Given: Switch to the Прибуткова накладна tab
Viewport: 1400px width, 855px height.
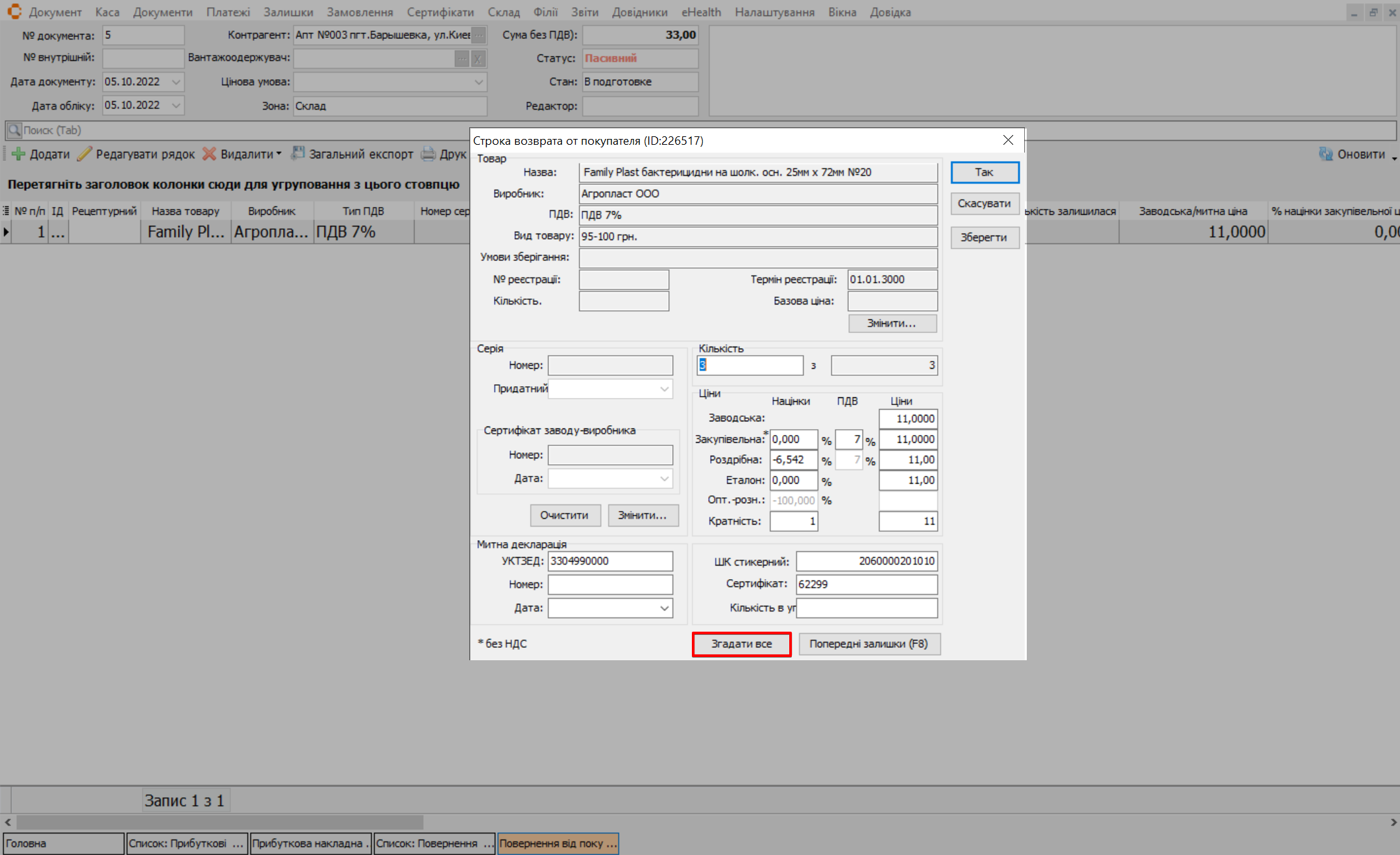Looking at the screenshot, I should tap(310, 843).
